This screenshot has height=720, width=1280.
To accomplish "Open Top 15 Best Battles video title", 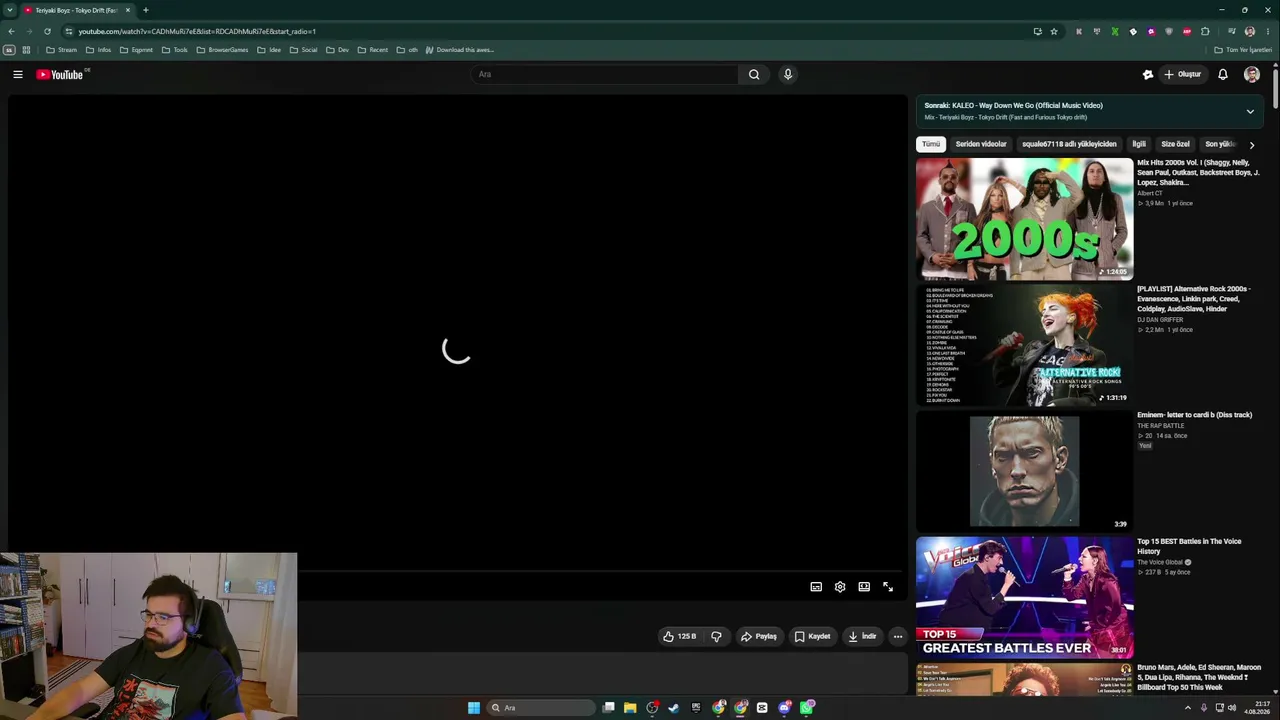I will coord(1189,546).
